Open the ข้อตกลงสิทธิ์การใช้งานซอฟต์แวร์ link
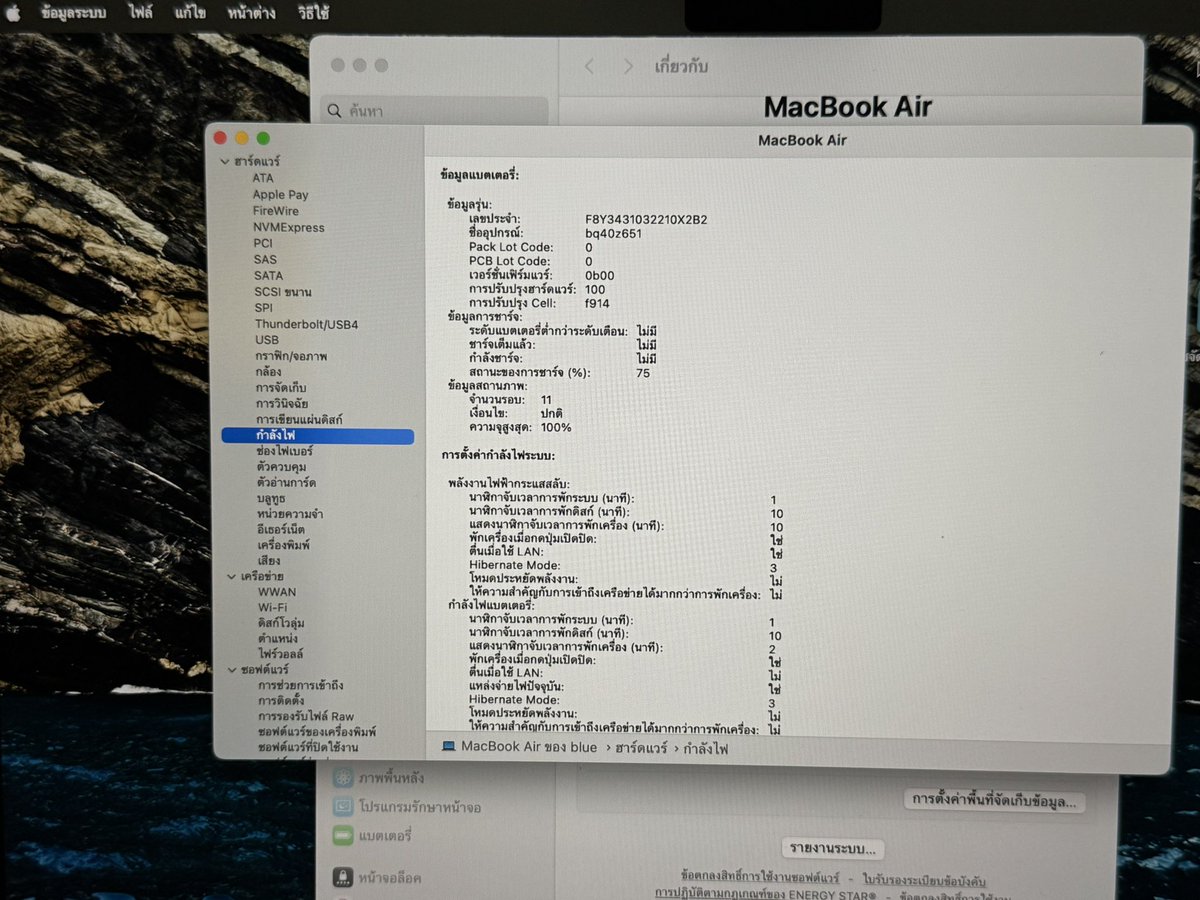 point(759,875)
